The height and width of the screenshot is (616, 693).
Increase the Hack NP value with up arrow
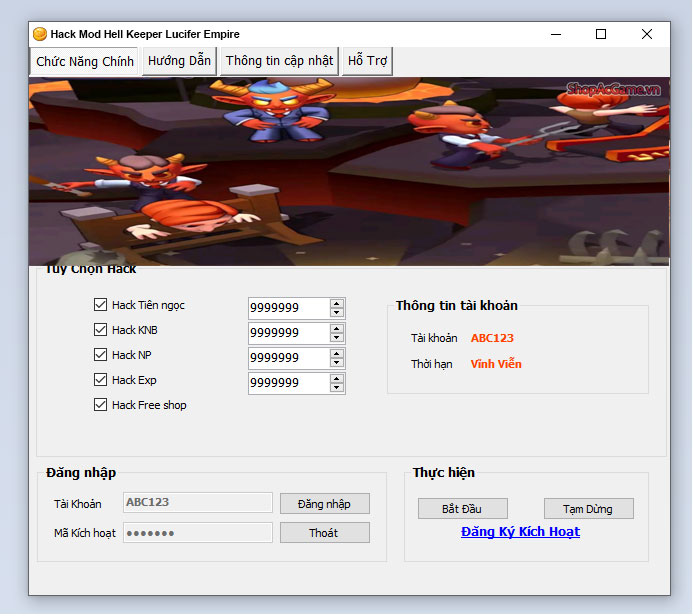pyautogui.click(x=337, y=354)
